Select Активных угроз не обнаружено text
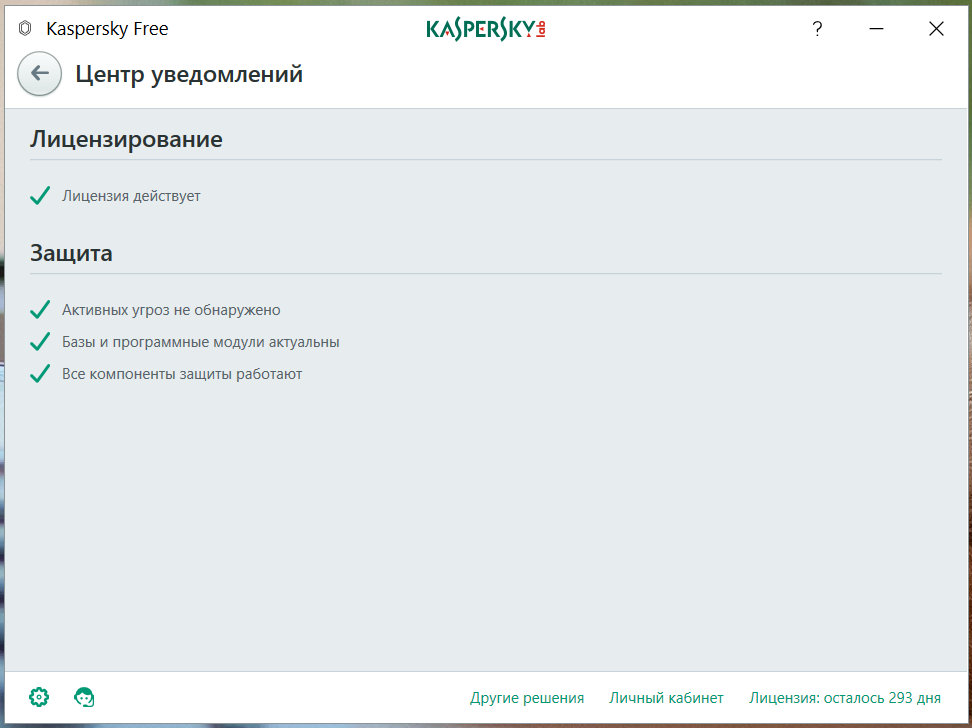The width and height of the screenshot is (972, 728). coord(171,309)
